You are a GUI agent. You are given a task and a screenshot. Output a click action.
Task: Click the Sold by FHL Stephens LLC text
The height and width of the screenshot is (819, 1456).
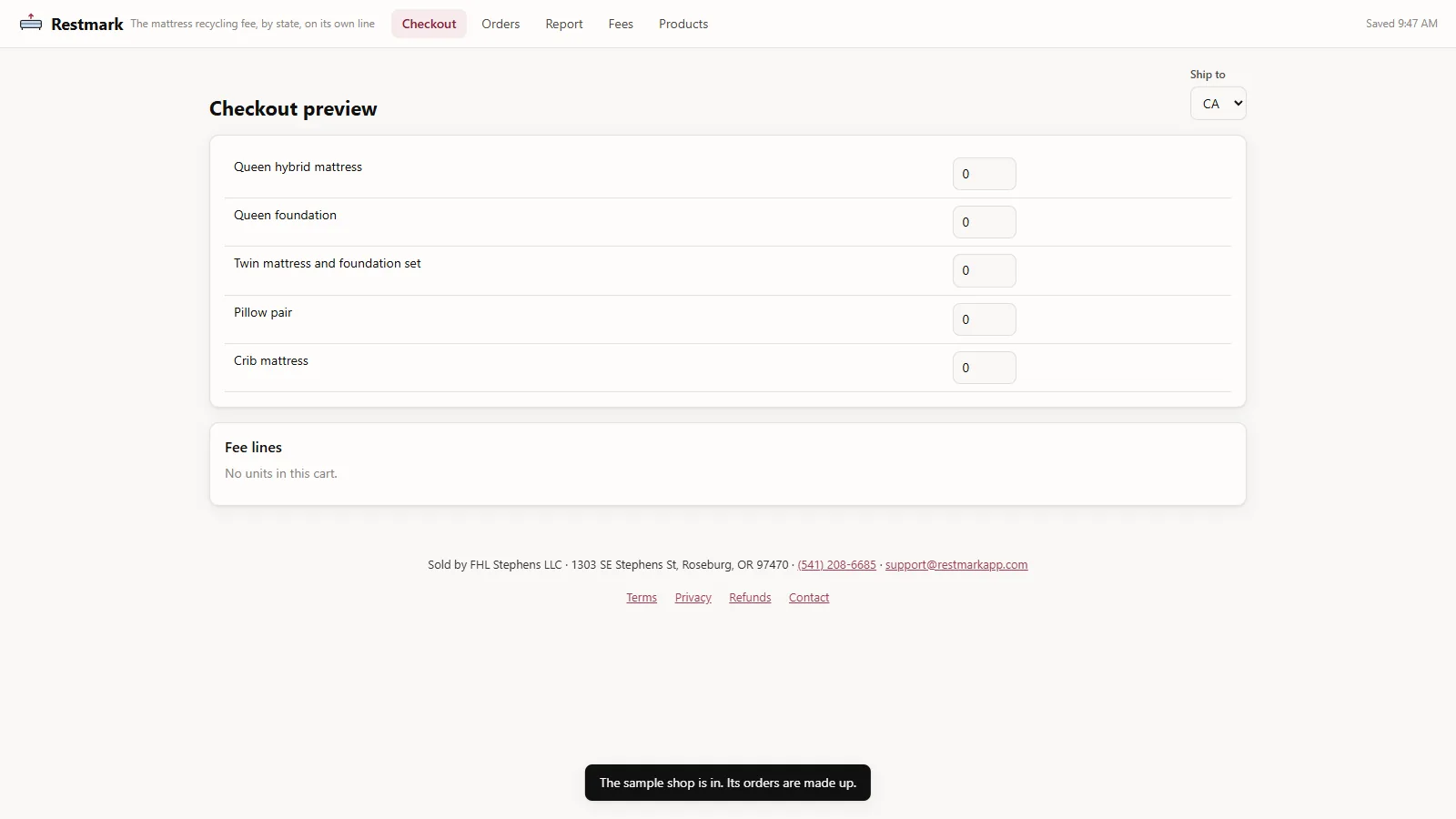tap(495, 565)
